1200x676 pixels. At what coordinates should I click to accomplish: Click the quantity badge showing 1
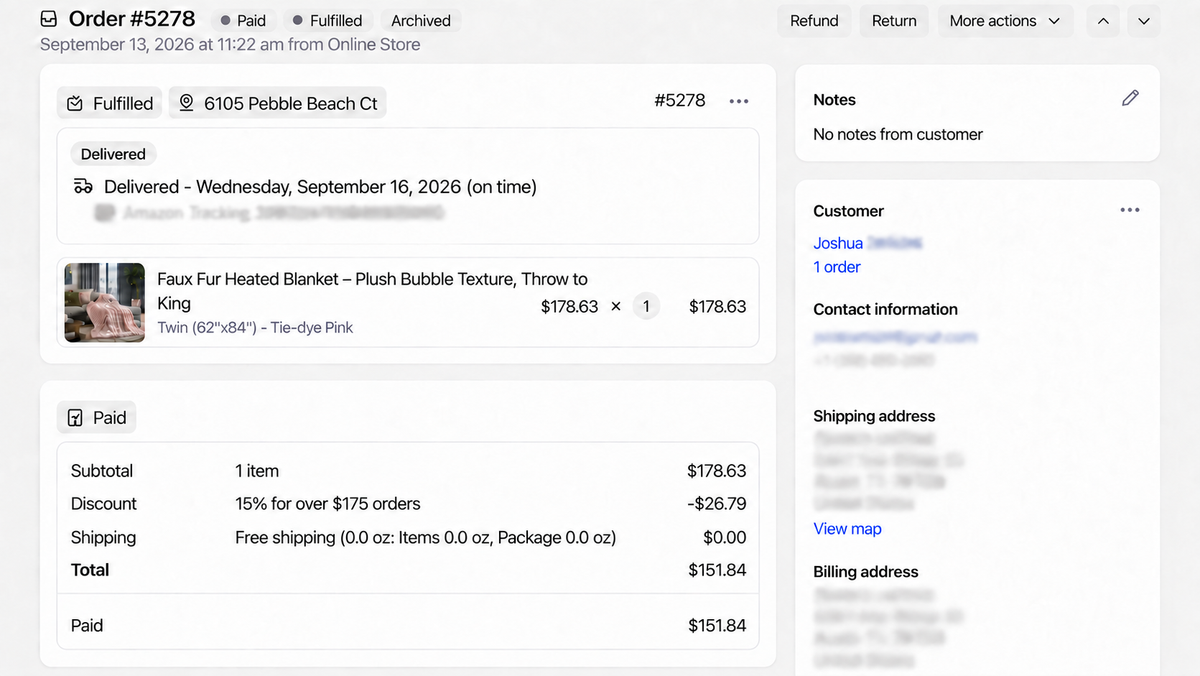[646, 307]
